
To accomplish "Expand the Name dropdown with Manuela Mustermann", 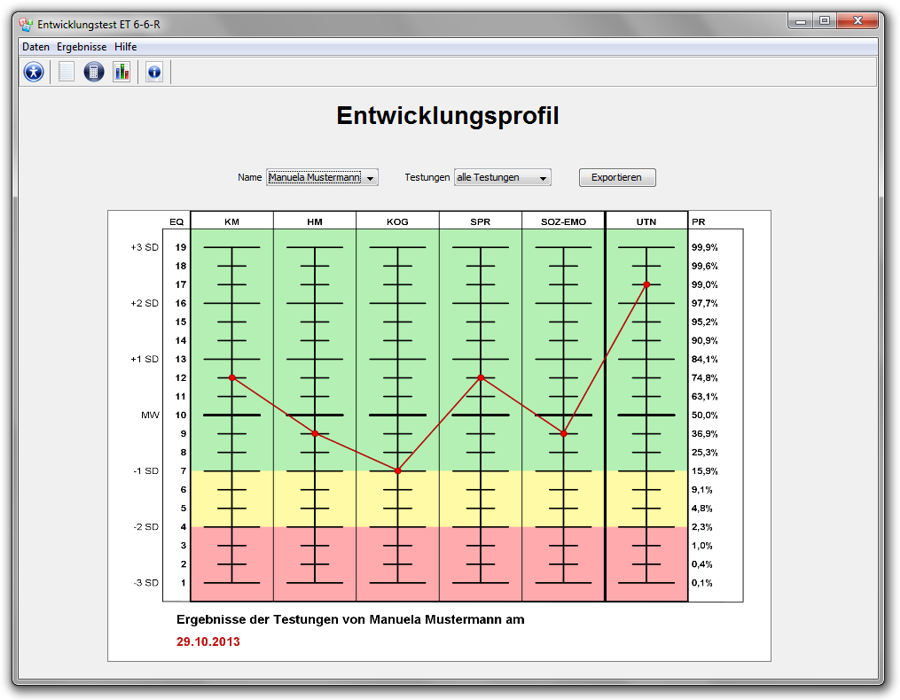I will click(x=322, y=178).
